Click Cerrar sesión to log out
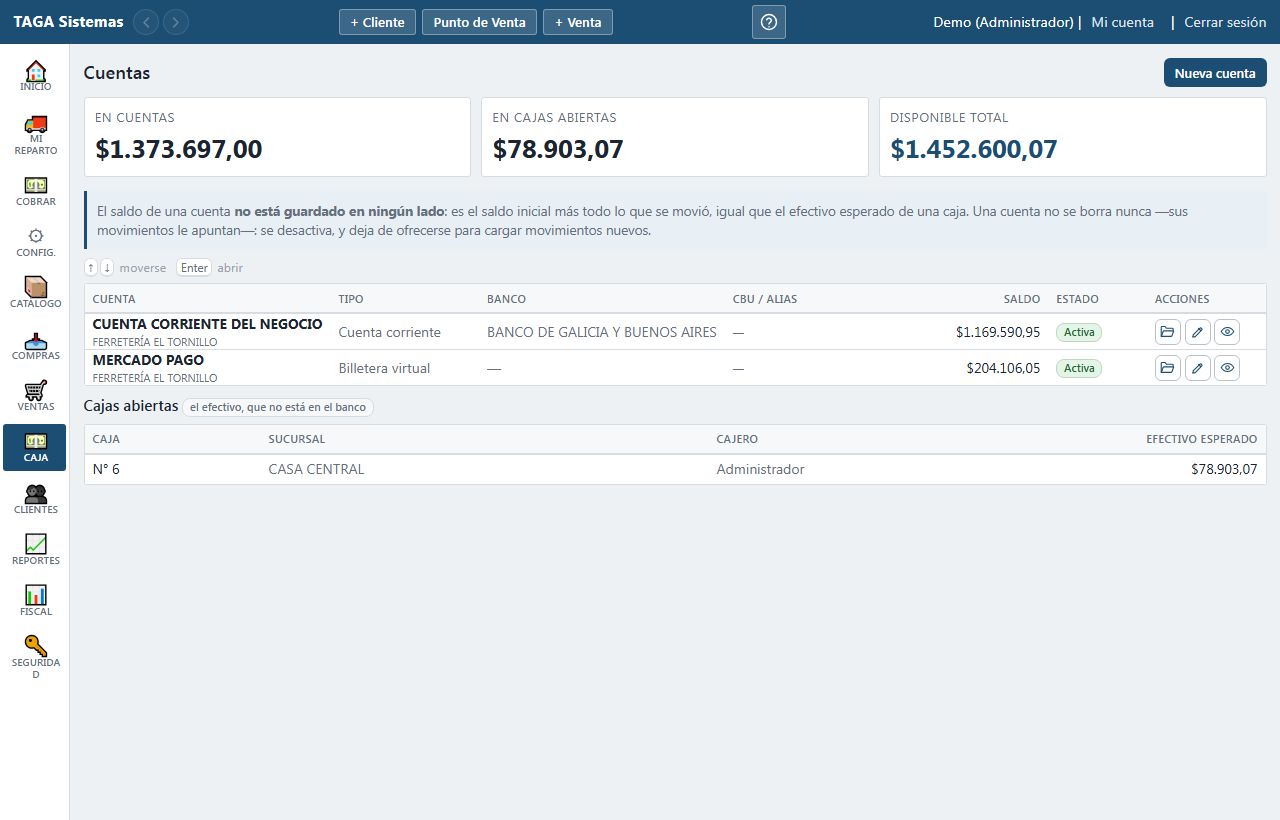 (x=1226, y=22)
